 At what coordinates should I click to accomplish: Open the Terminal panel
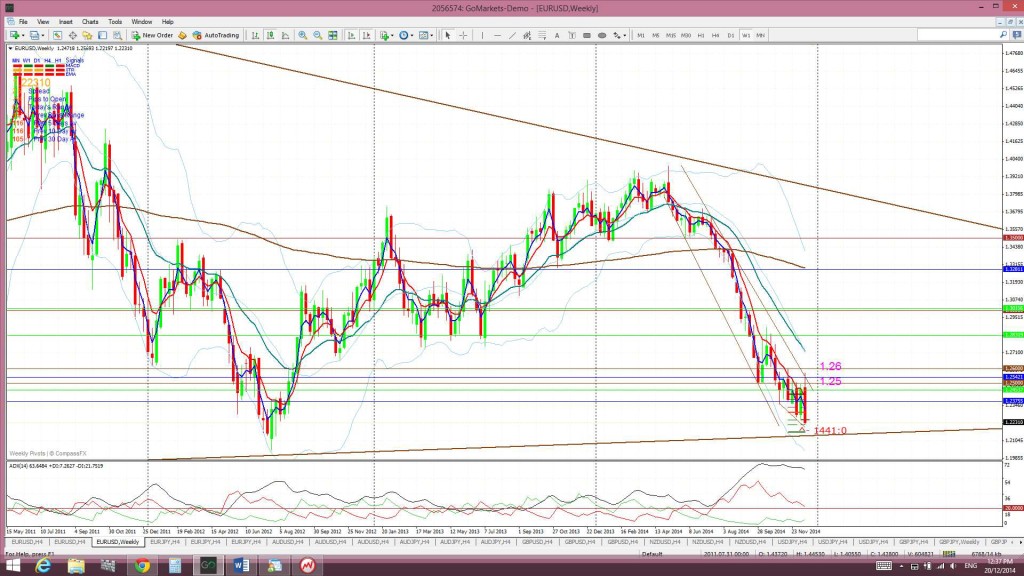coord(103,35)
